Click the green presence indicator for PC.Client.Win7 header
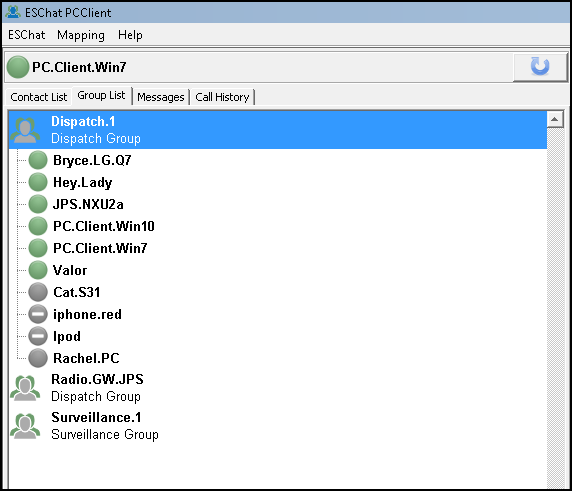The height and width of the screenshot is (491, 572). click(18, 67)
